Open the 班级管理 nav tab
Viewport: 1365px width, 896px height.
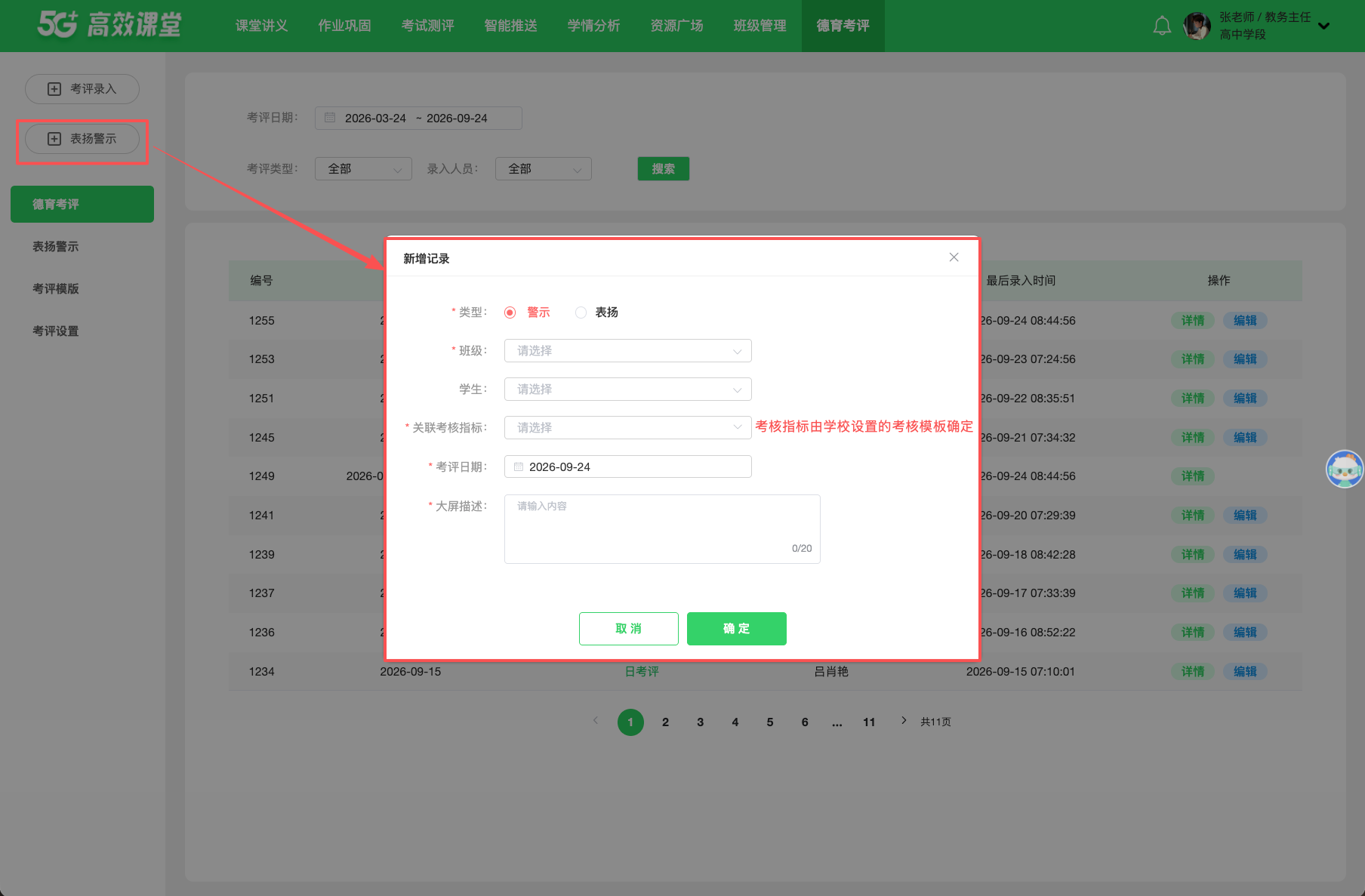pos(760,26)
